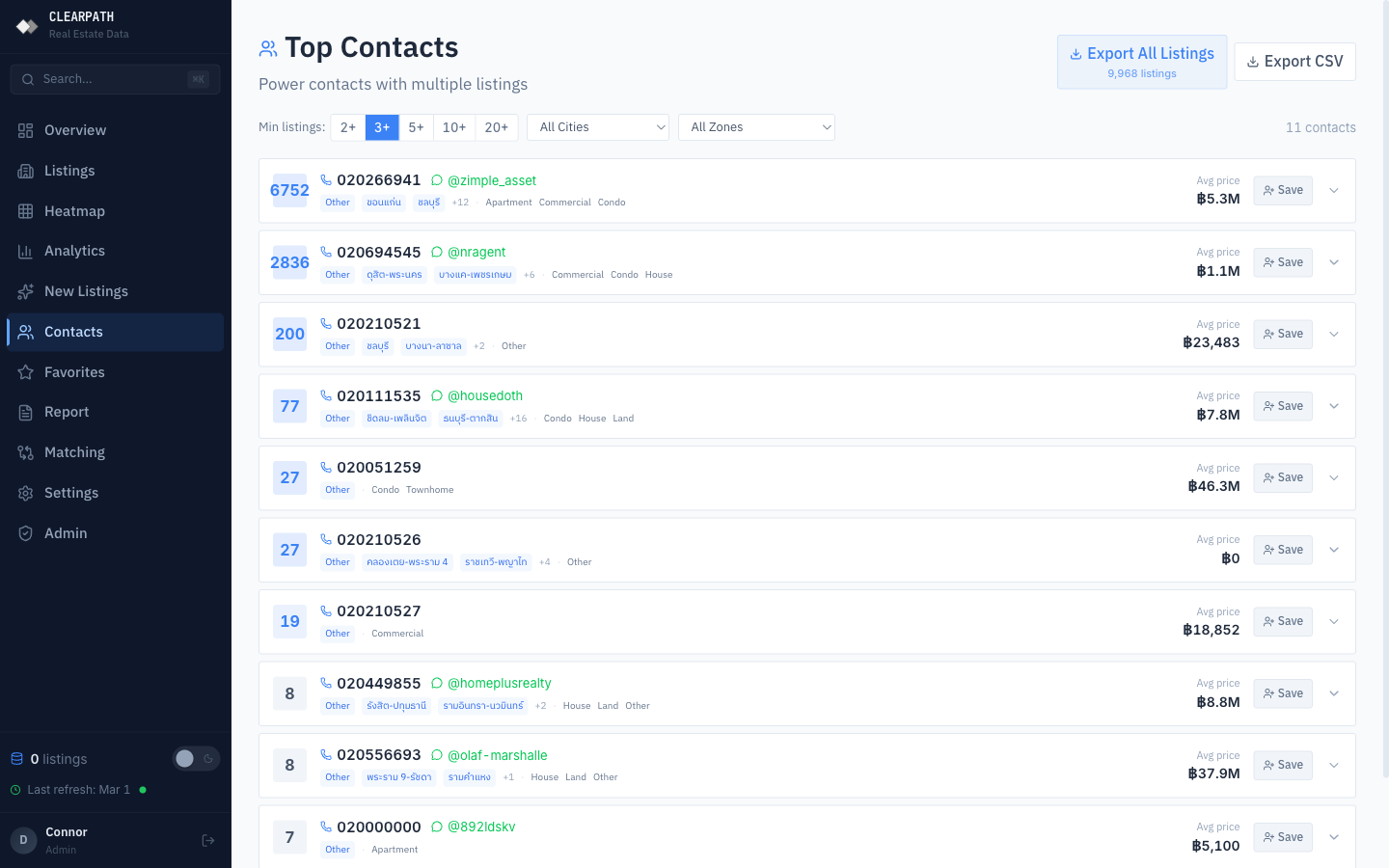Click the Export CSV button
The image size is (1389, 868).
[1294, 62]
